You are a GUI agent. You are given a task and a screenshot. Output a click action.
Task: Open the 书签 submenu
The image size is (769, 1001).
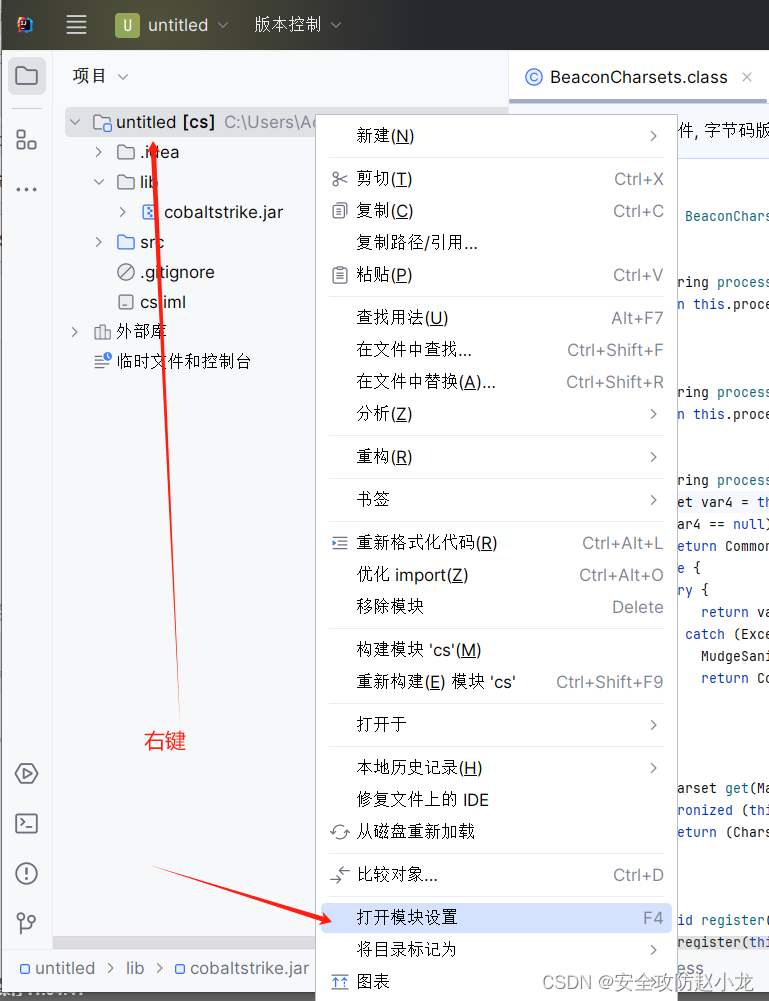(496, 500)
